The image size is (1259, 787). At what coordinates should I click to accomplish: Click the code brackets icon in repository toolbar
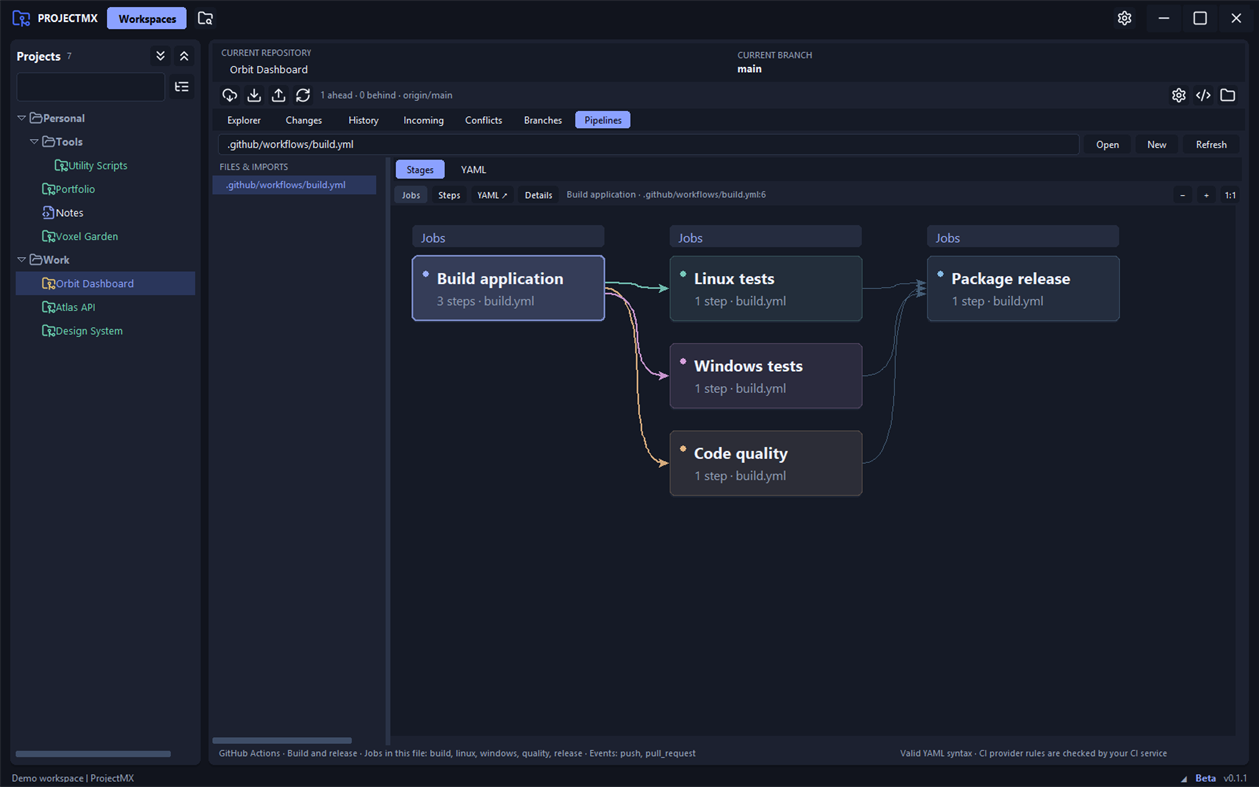tap(1203, 95)
